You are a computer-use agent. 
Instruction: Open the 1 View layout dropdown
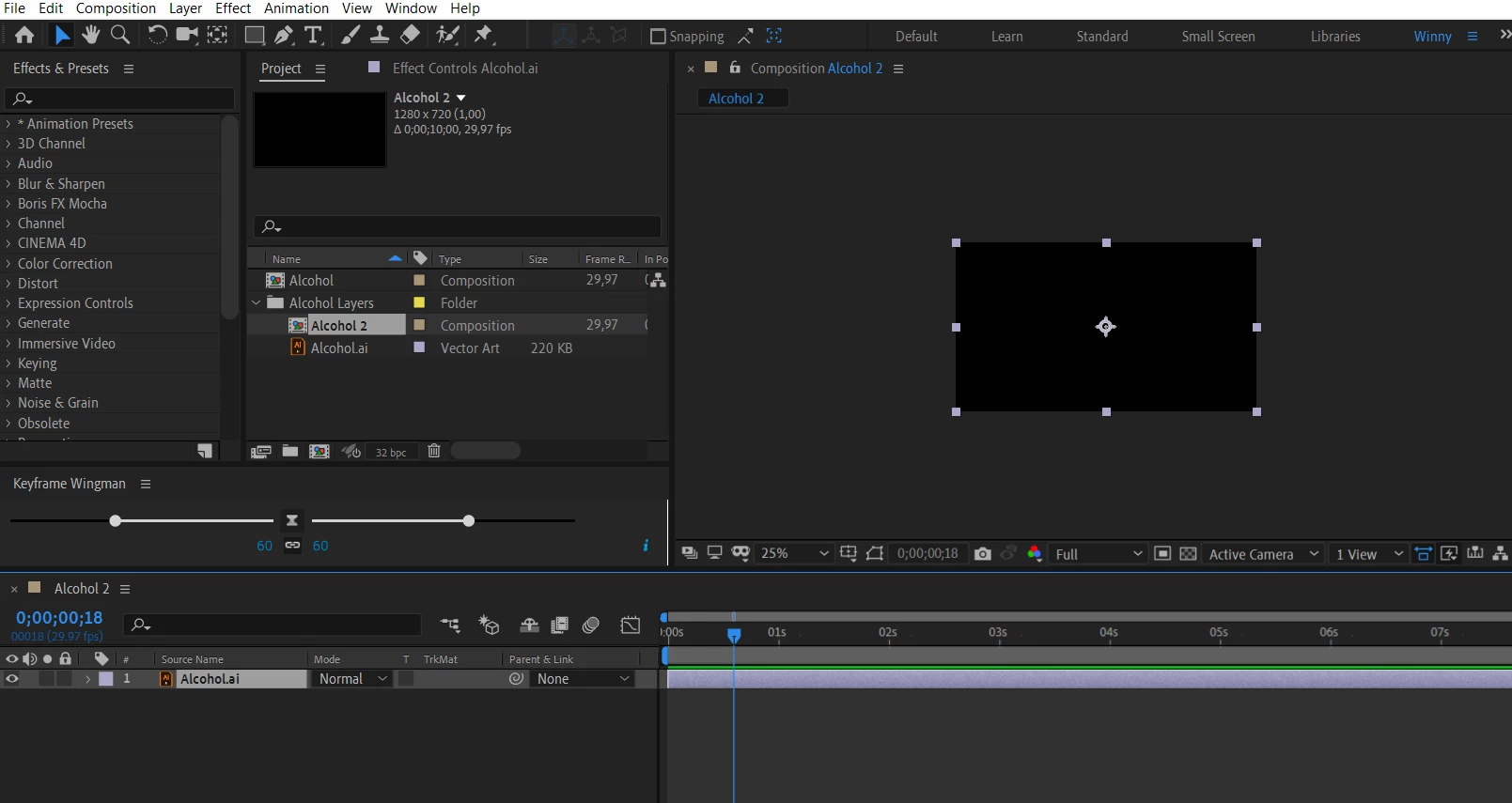tap(1369, 554)
